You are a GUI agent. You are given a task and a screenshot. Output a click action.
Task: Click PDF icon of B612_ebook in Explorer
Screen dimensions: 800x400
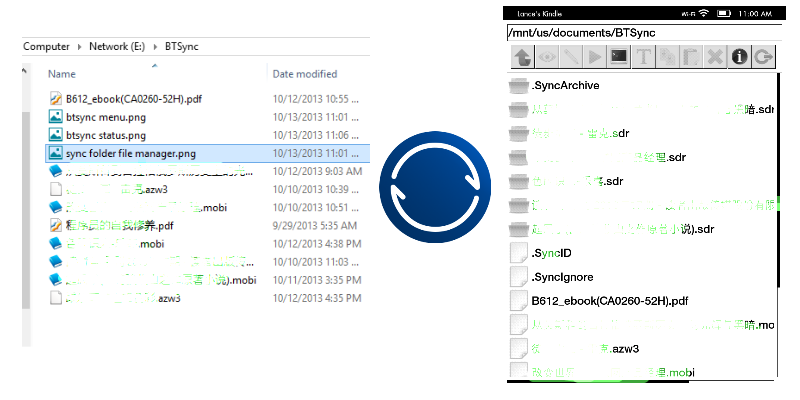[56, 98]
